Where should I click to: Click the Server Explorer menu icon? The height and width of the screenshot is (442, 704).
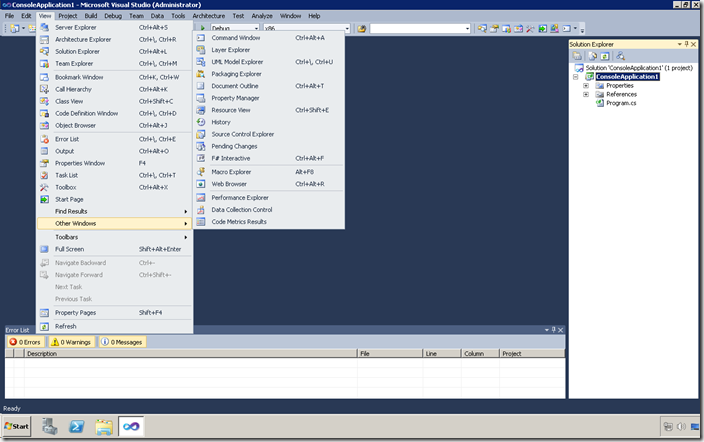pos(44,27)
